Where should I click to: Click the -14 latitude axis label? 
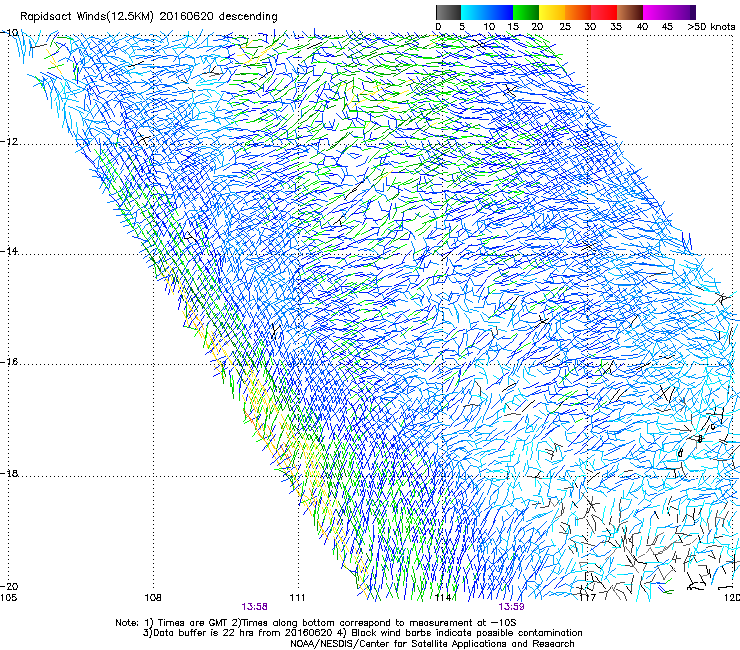pos(9,251)
